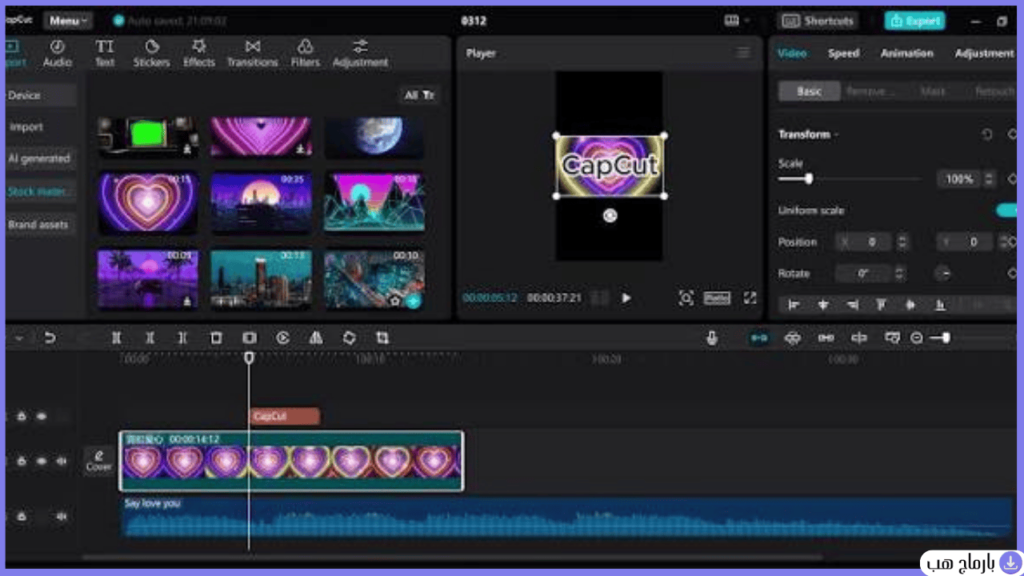Open the Brand assets section
Screen dimensions: 1024x576
tap(39, 225)
